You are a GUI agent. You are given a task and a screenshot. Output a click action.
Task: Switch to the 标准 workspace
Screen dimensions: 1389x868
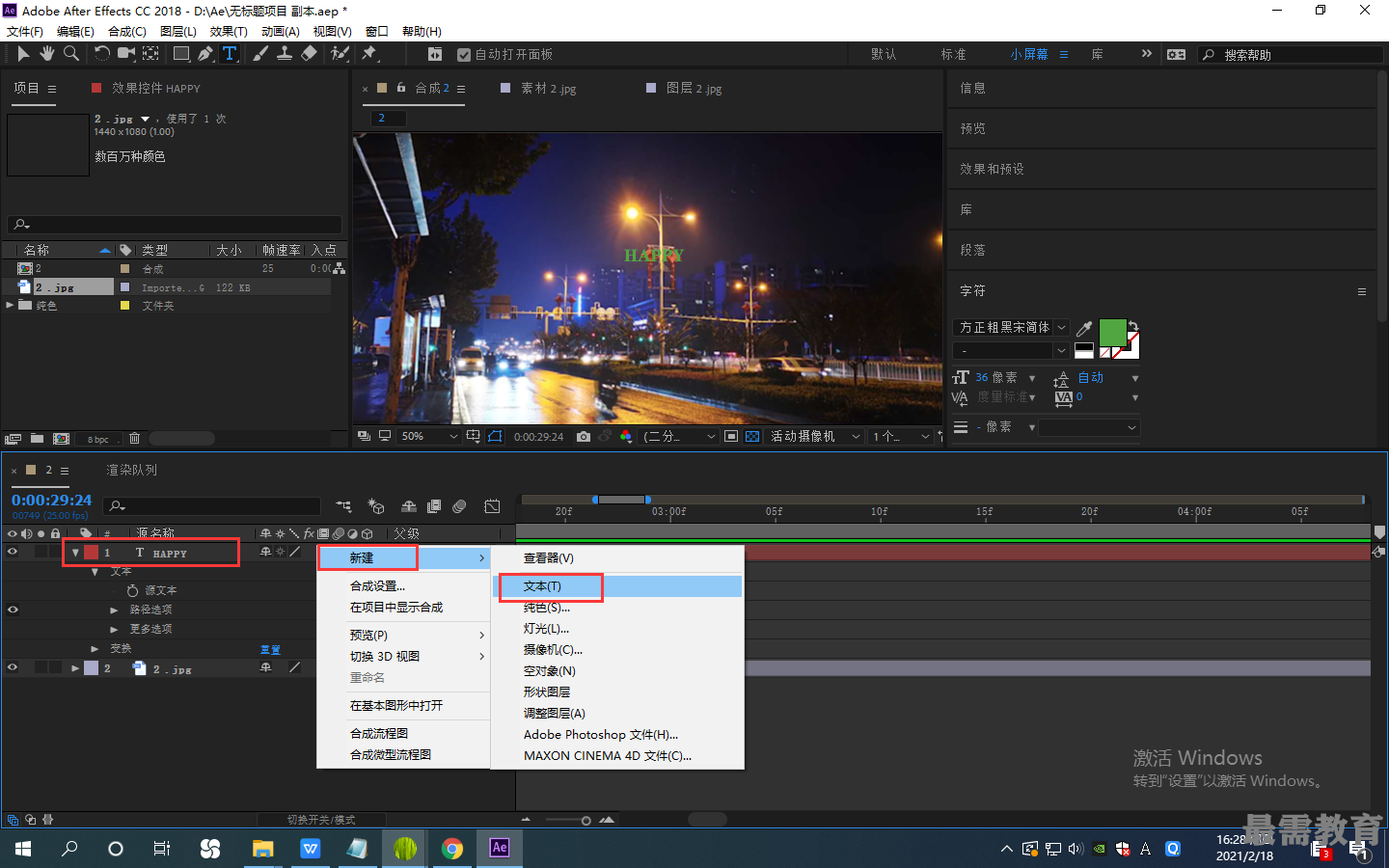954,55
